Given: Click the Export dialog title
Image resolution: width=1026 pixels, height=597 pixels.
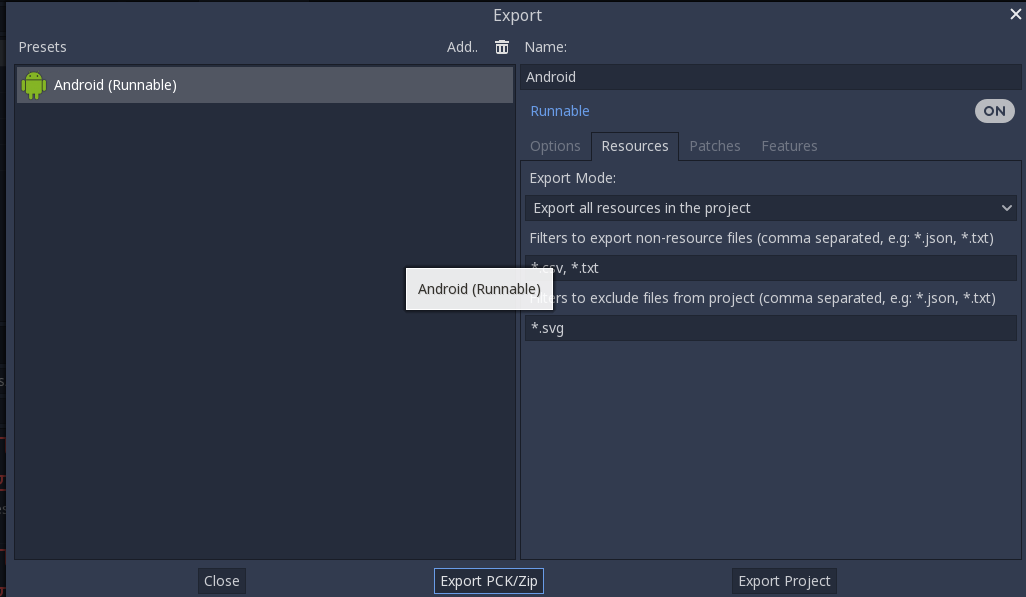Looking at the screenshot, I should click(518, 15).
